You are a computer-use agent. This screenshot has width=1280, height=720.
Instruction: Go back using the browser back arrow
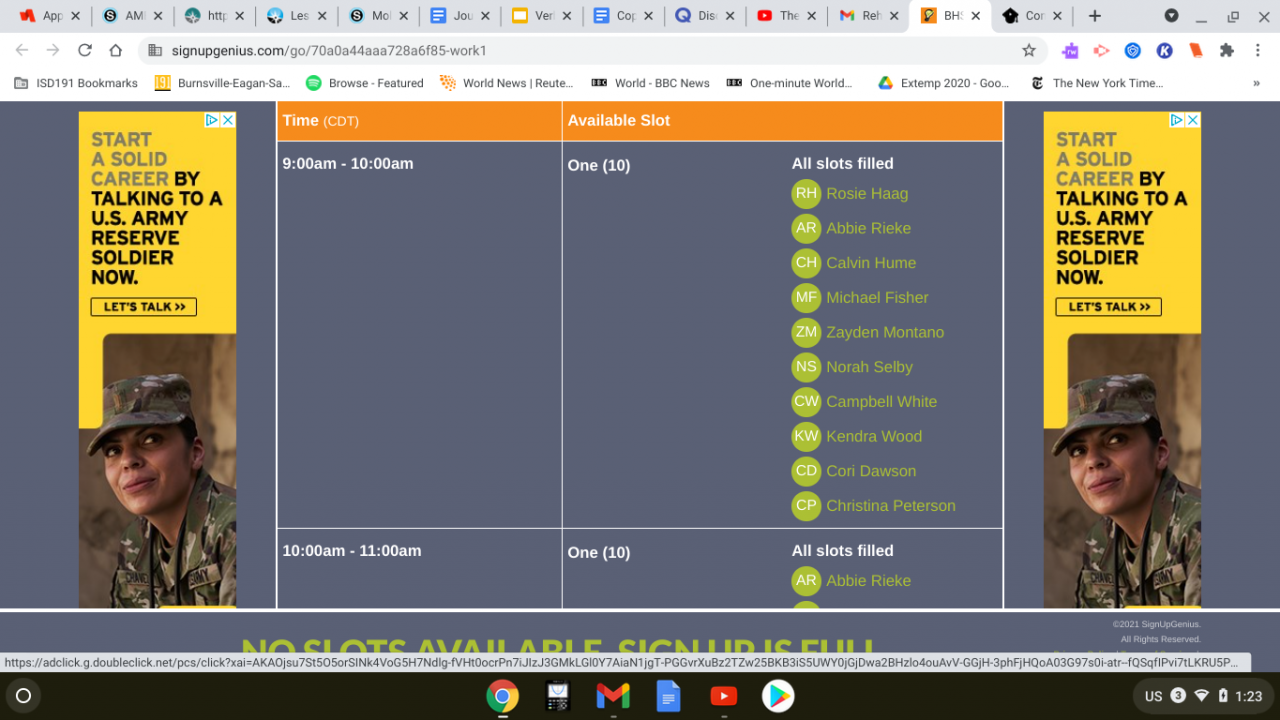tap(22, 50)
